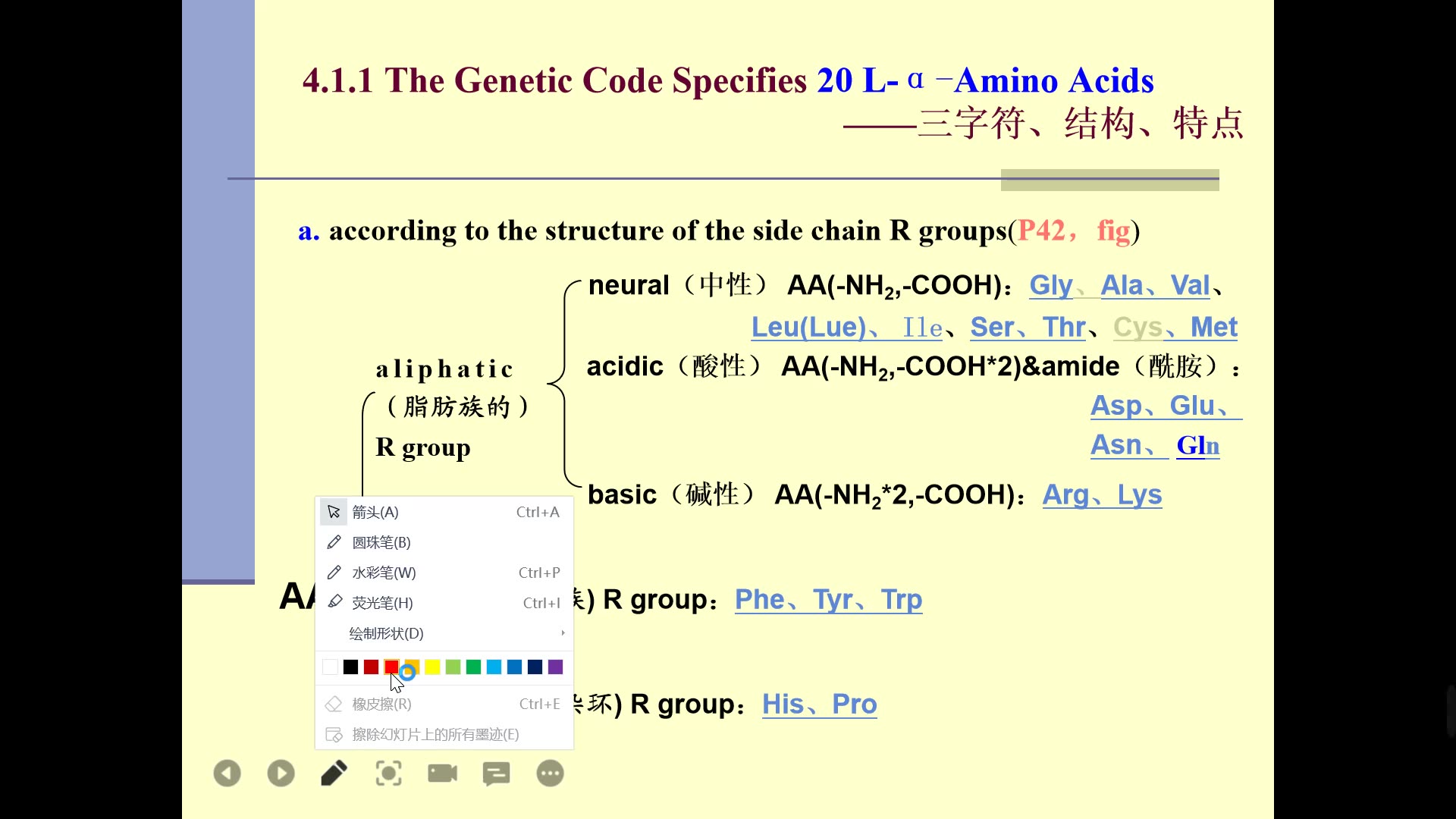Open the Glu hyperlink
The image size is (1456, 819).
point(1192,406)
